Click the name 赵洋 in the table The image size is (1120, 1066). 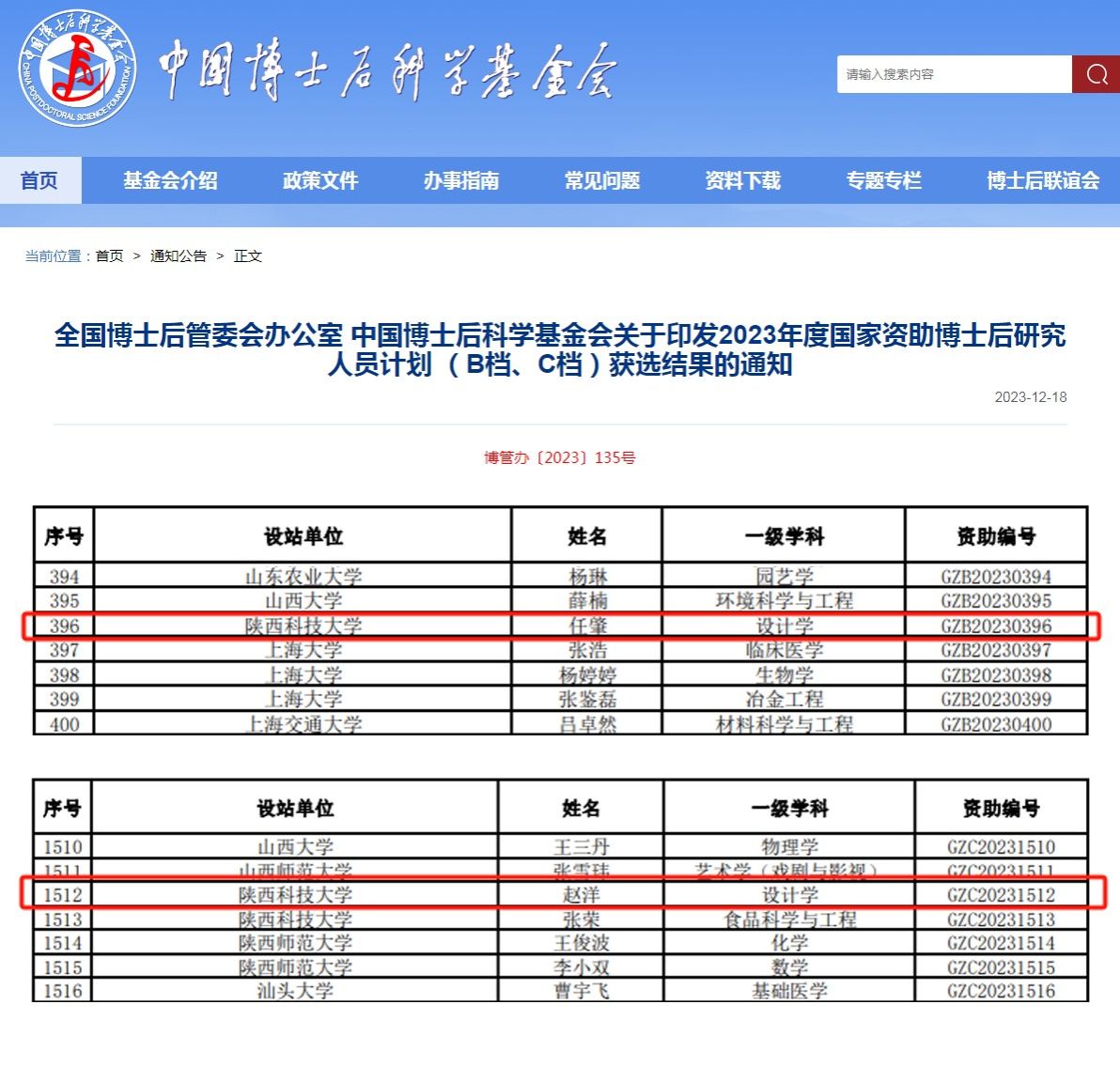pos(582,895)
